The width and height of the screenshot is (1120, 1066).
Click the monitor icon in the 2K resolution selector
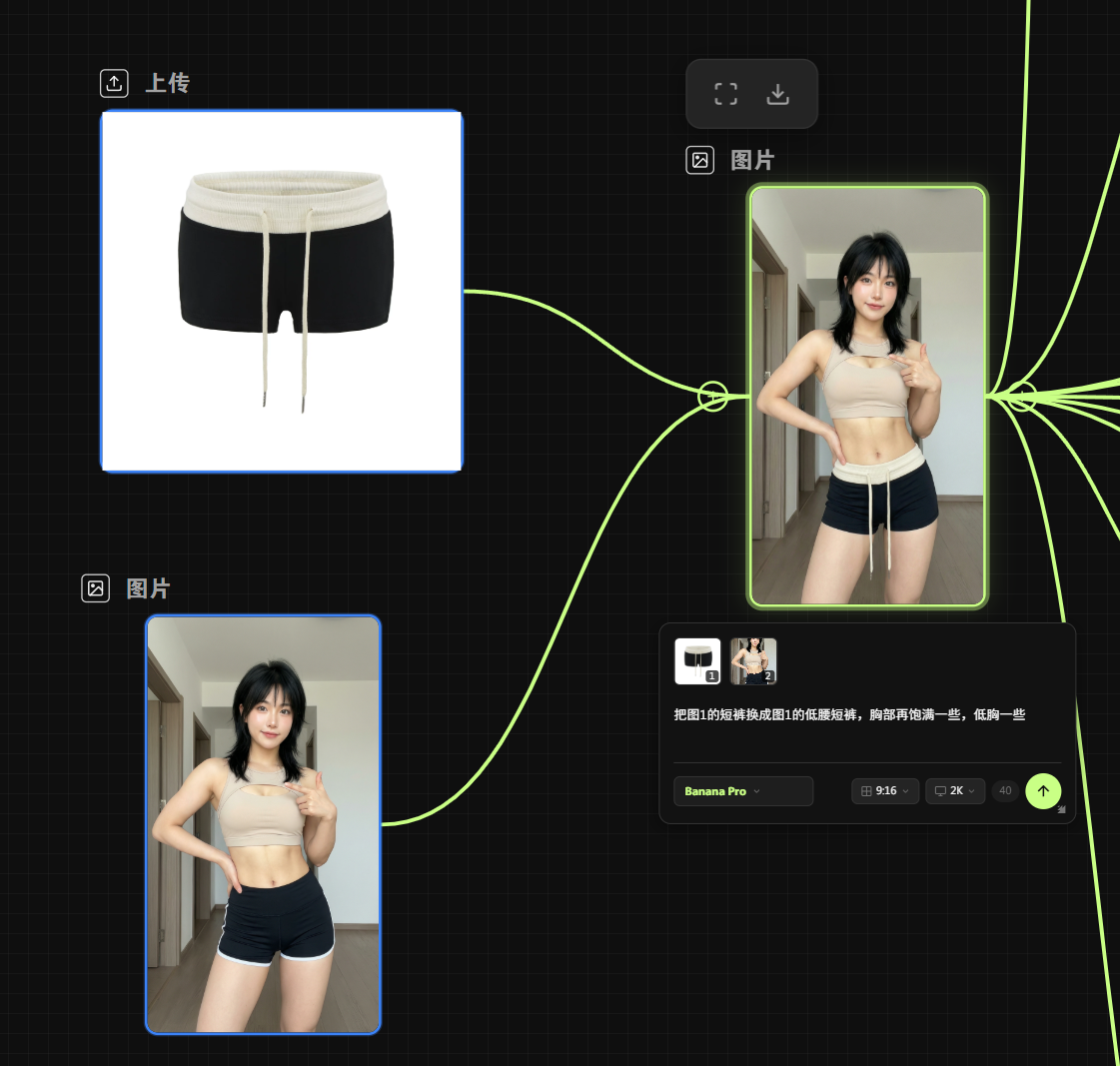(939, 791)
